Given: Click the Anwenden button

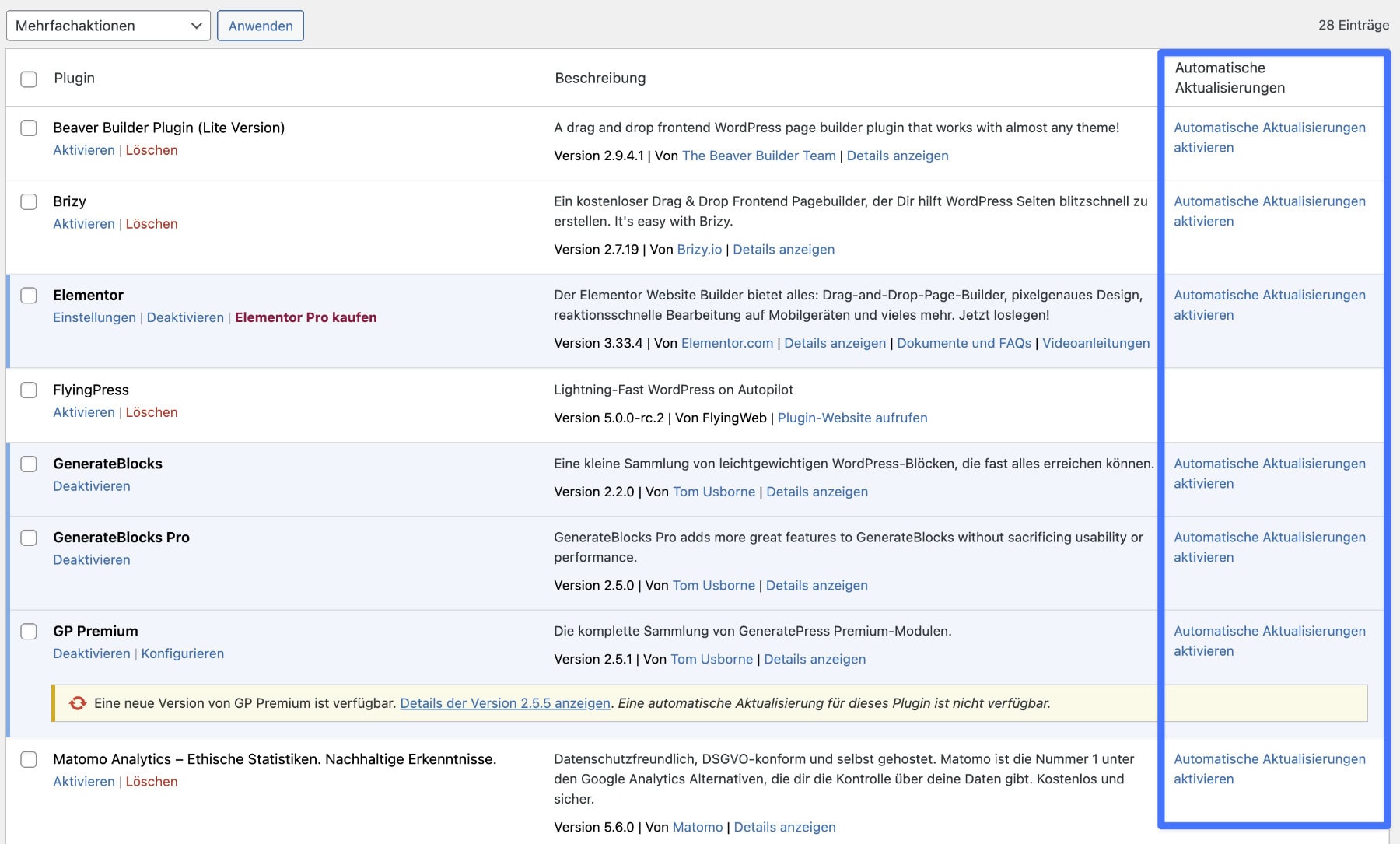Looking at the screenshot, I should click(261, 25).
